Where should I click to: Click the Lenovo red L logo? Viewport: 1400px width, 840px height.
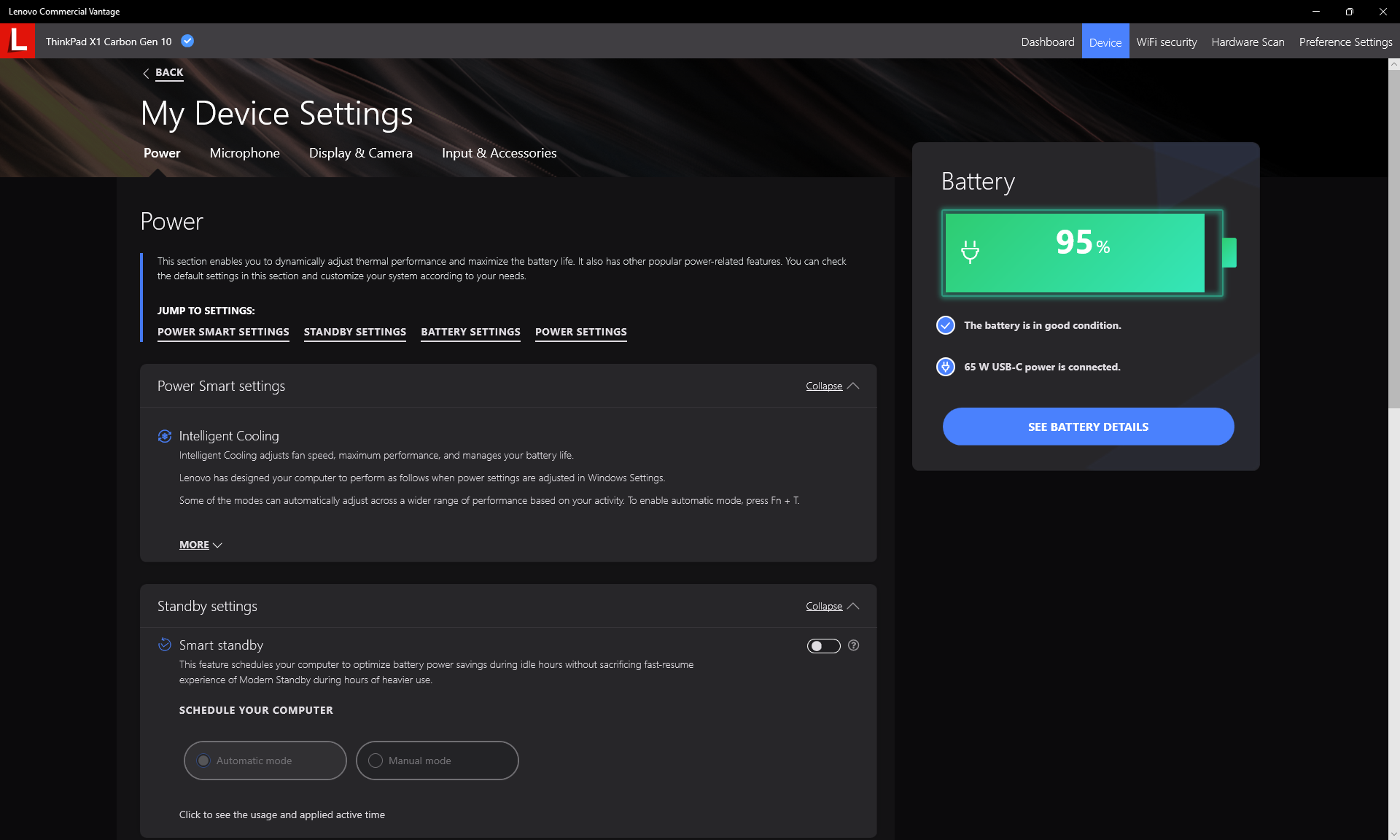[x=17, y=41]
